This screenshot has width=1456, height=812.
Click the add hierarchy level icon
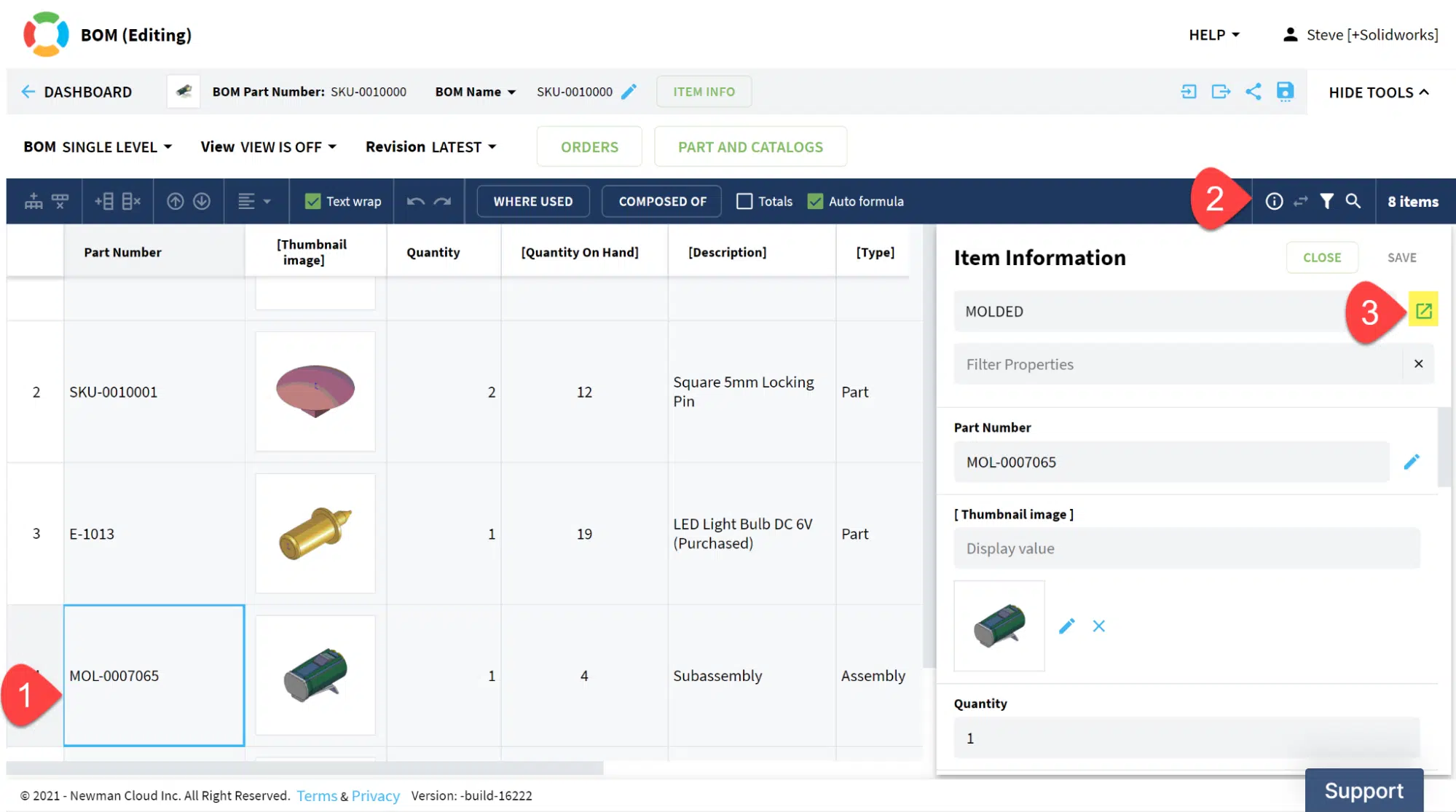[34, 201]
